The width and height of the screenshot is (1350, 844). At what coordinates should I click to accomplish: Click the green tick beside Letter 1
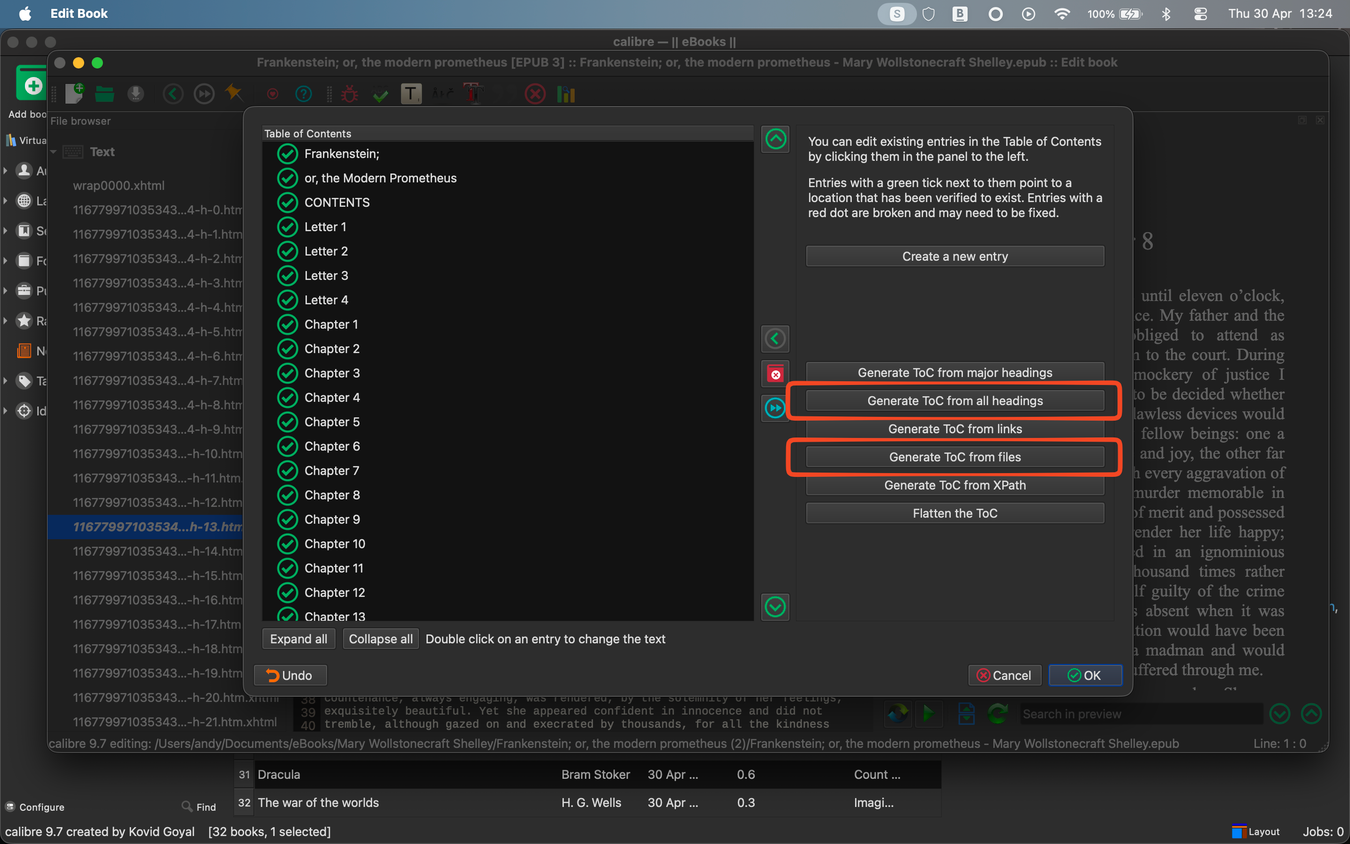[x=287, y=227]
